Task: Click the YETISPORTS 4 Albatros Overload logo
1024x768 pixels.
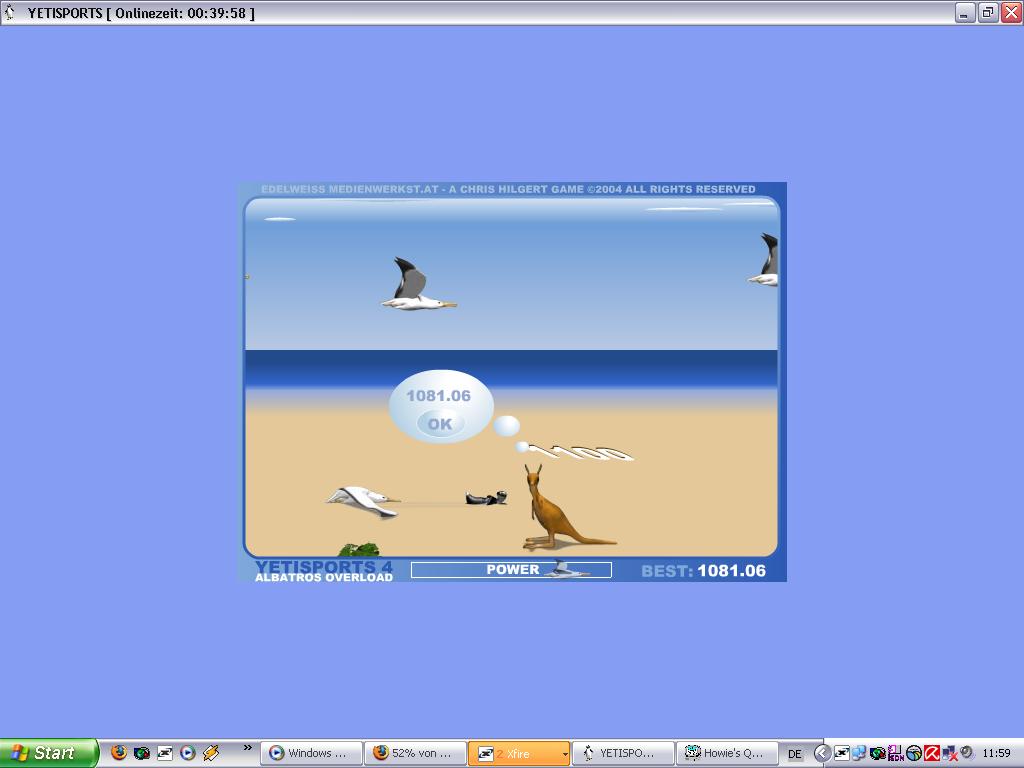Action: 324,571
